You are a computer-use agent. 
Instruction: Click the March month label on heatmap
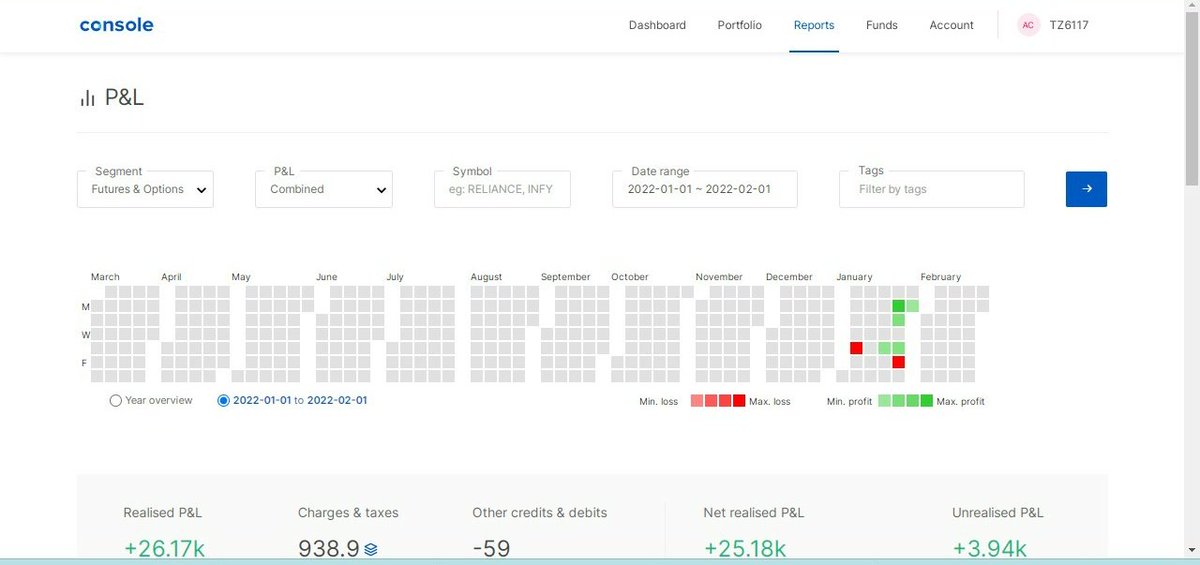click(105, 277)
